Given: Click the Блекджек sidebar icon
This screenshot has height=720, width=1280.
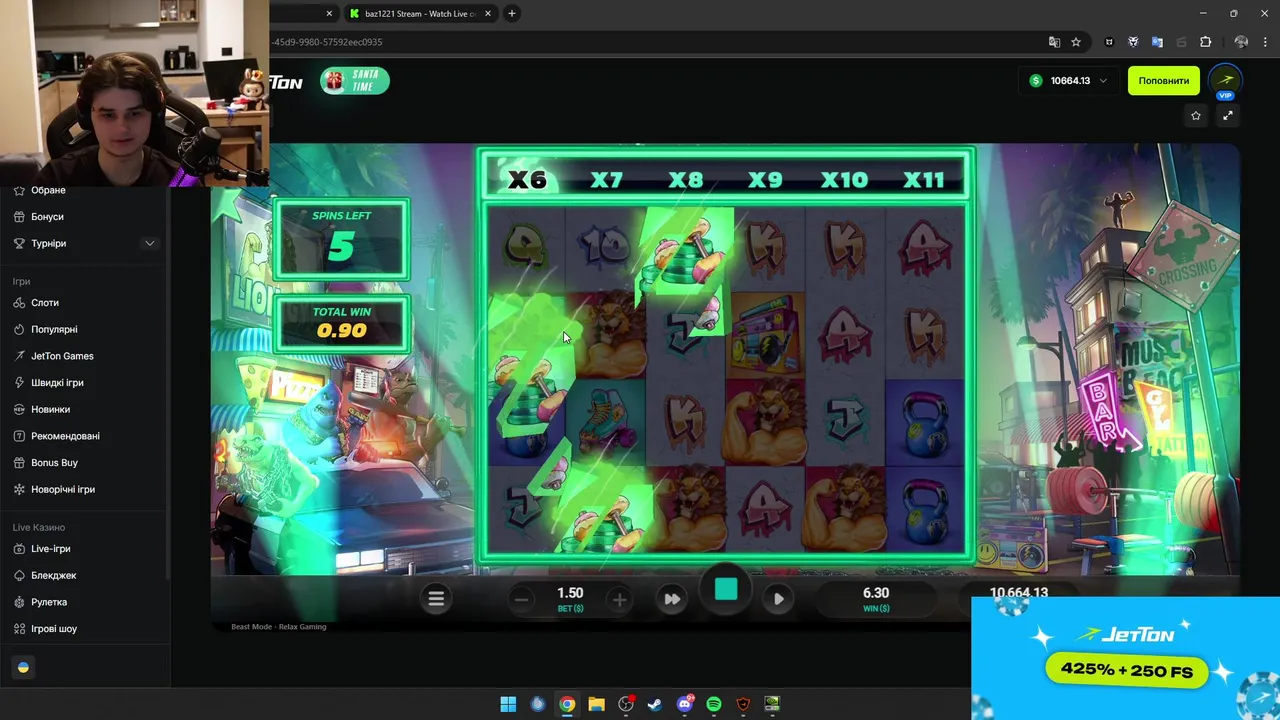Looking at the screenshot, I should (x=20, y=575).
